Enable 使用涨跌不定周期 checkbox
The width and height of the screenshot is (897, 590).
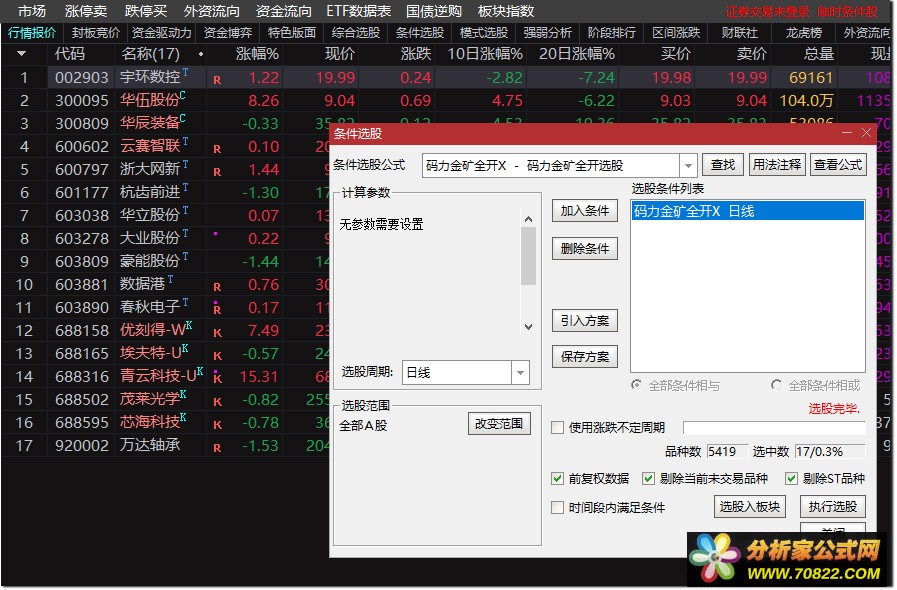557,427
